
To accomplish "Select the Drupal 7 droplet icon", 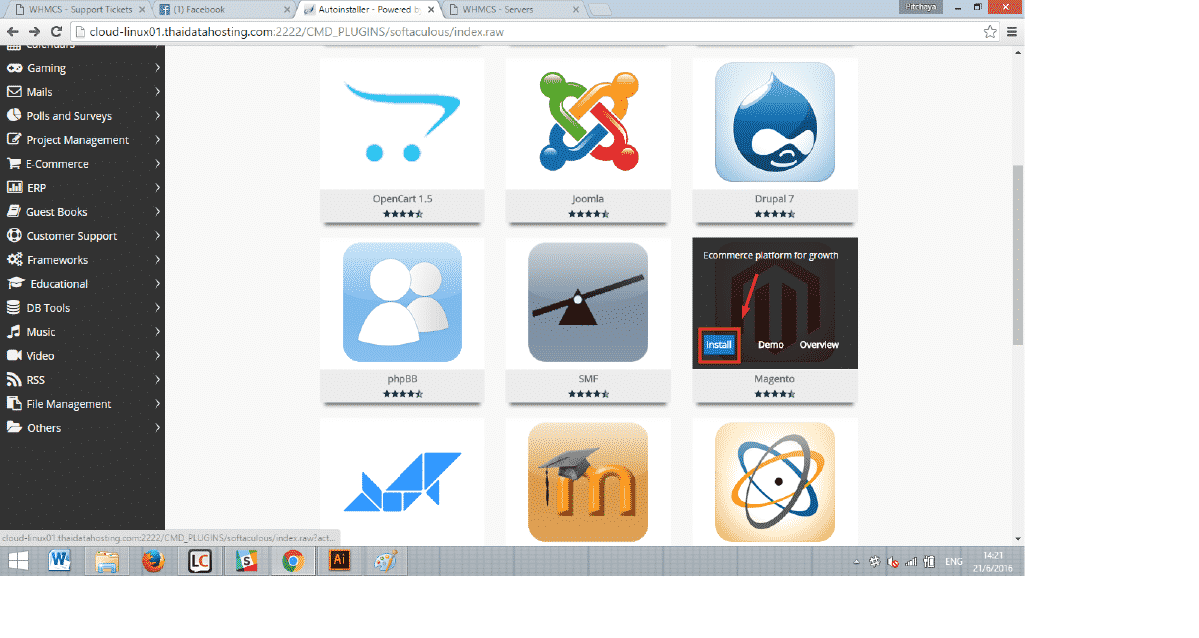I will tap(774, 122).
